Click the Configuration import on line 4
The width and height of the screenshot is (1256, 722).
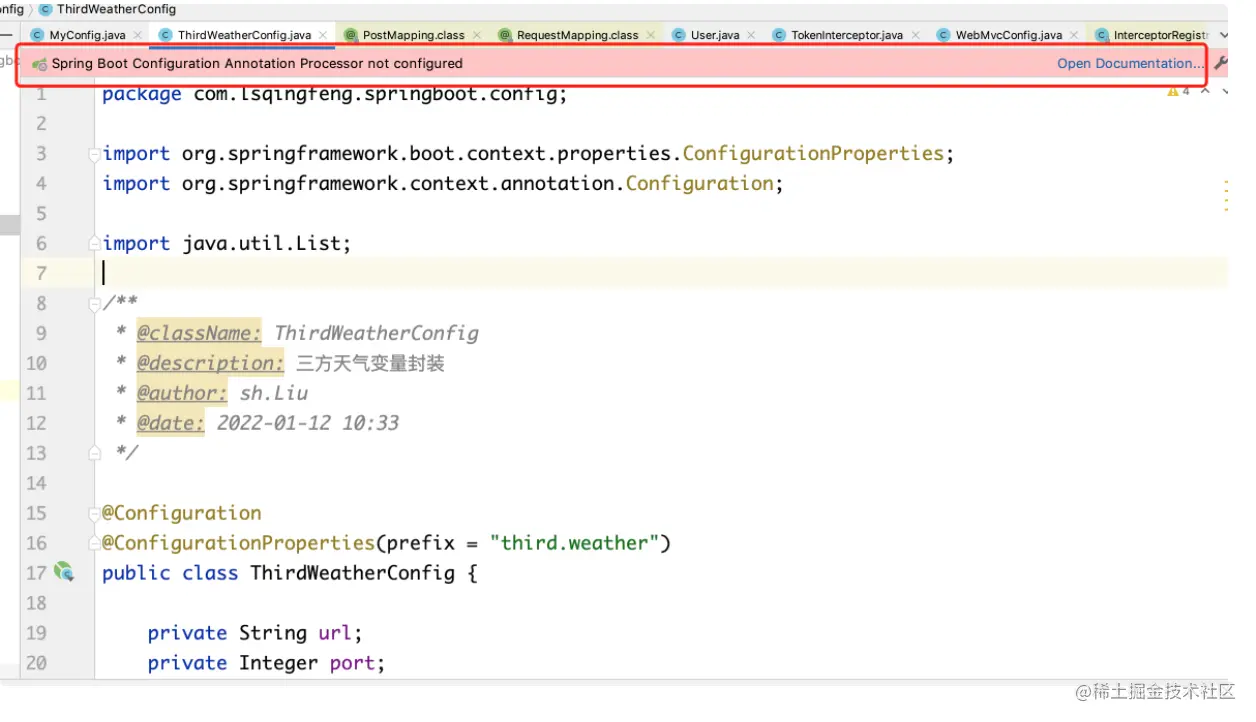pyautogui.click(x=700, y=183)
